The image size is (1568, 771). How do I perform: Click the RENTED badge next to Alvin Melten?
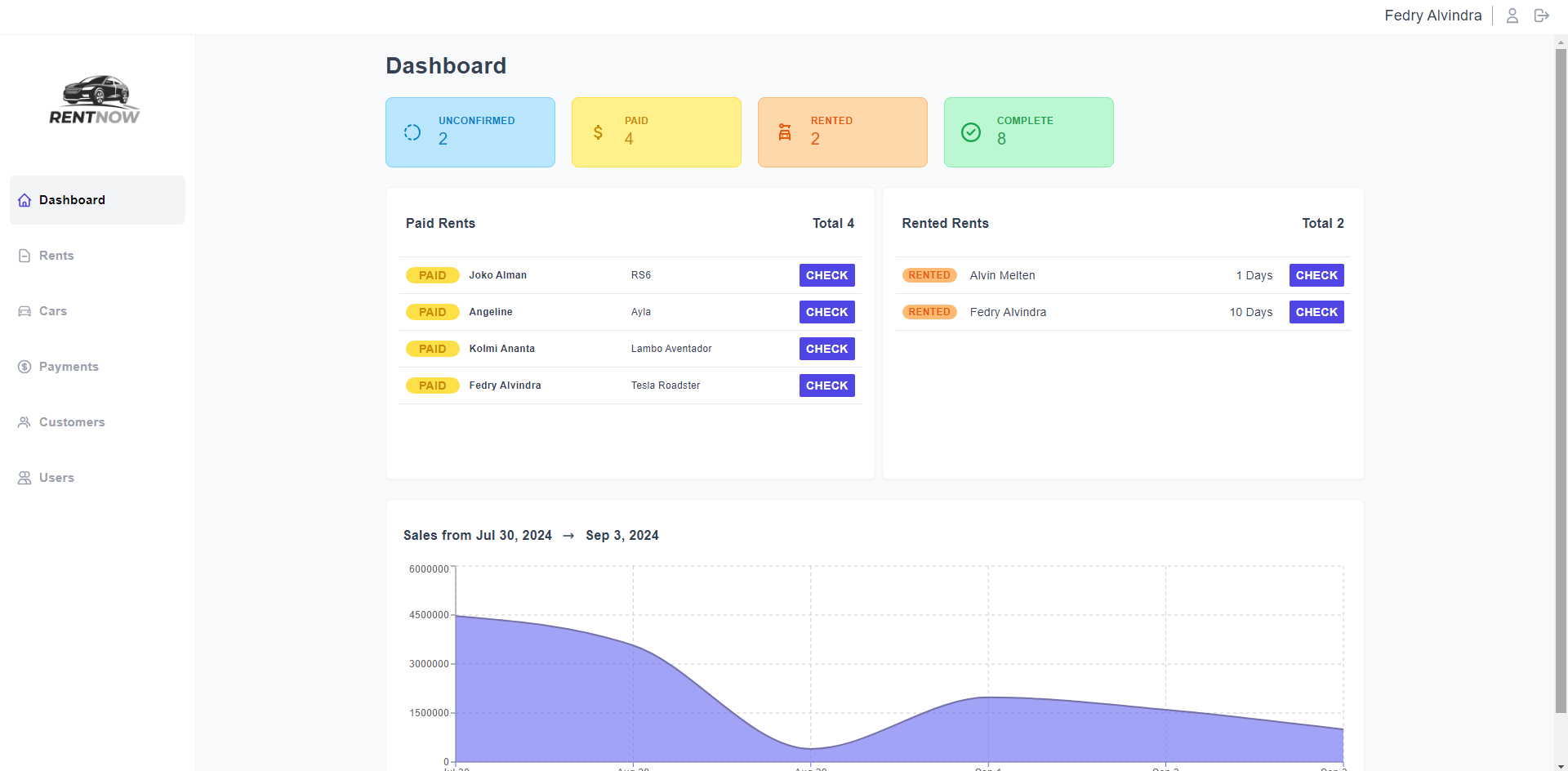tap(929, 275)
